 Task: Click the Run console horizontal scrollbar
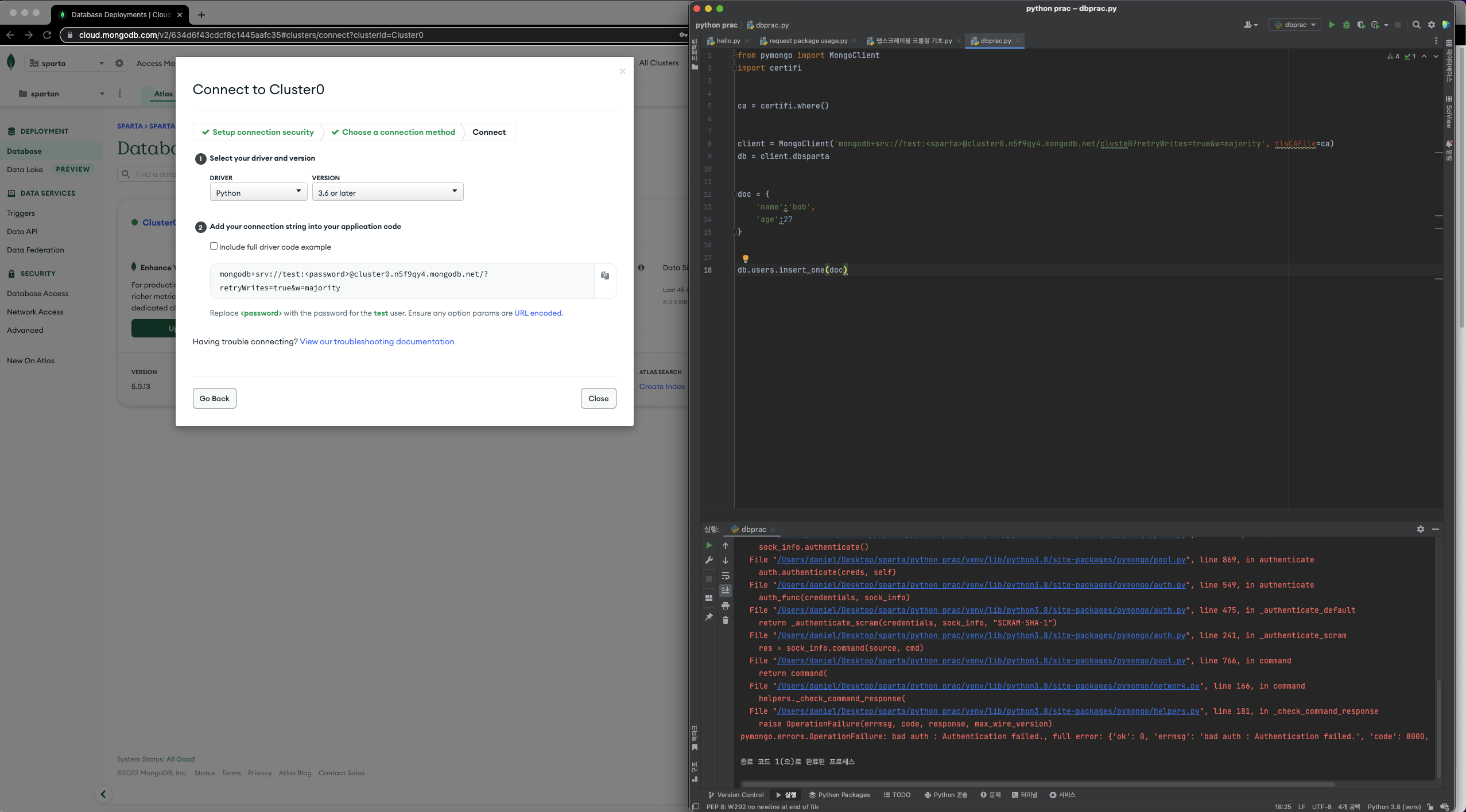[x=1038, y=784]
